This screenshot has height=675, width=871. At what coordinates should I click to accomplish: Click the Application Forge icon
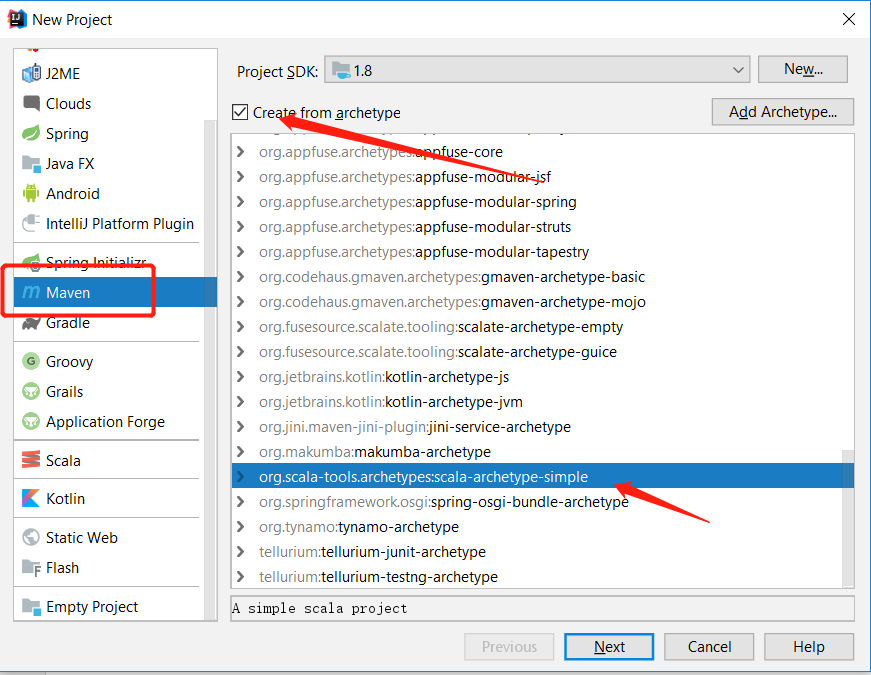31,422
